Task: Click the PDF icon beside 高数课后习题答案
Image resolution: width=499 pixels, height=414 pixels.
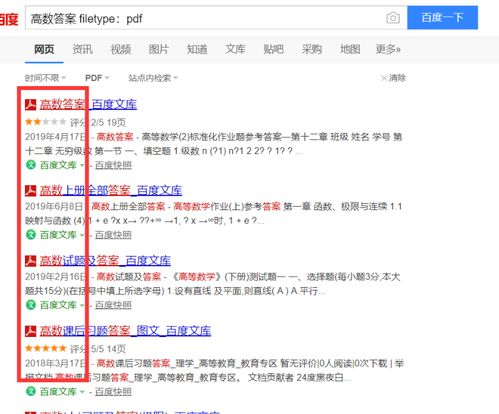Action: (31, 331)
